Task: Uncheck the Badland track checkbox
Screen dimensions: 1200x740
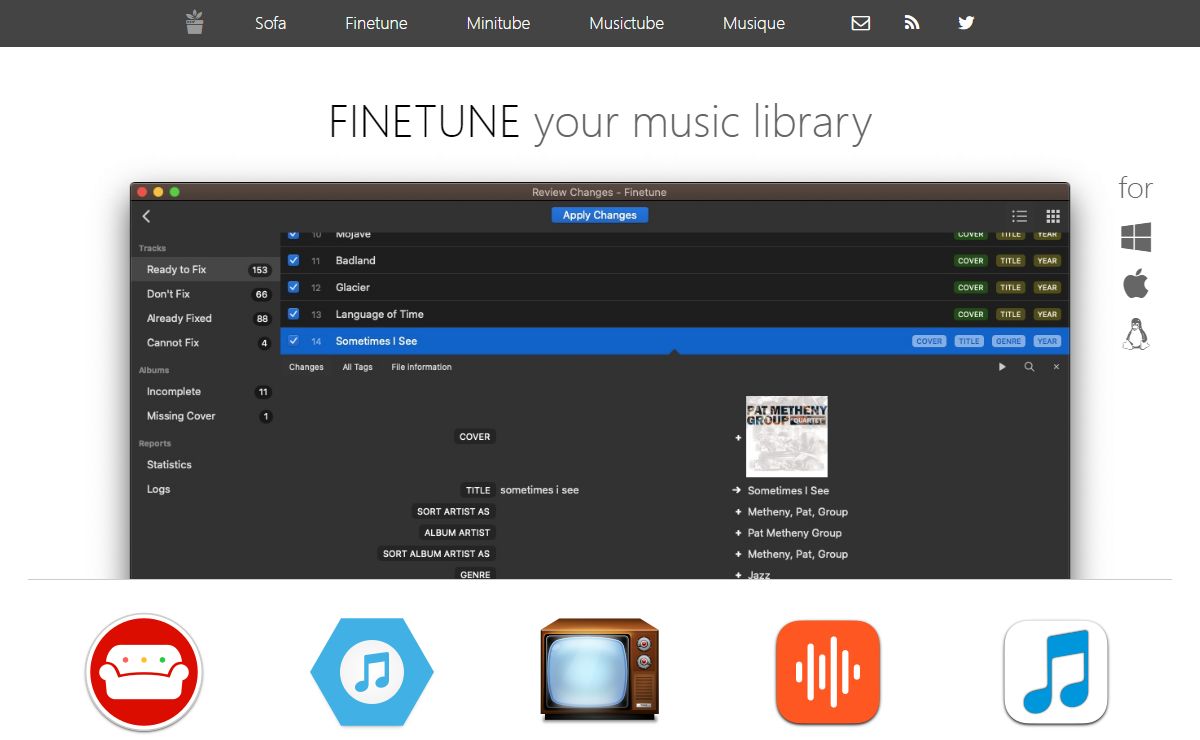Action: click(293, 260)
